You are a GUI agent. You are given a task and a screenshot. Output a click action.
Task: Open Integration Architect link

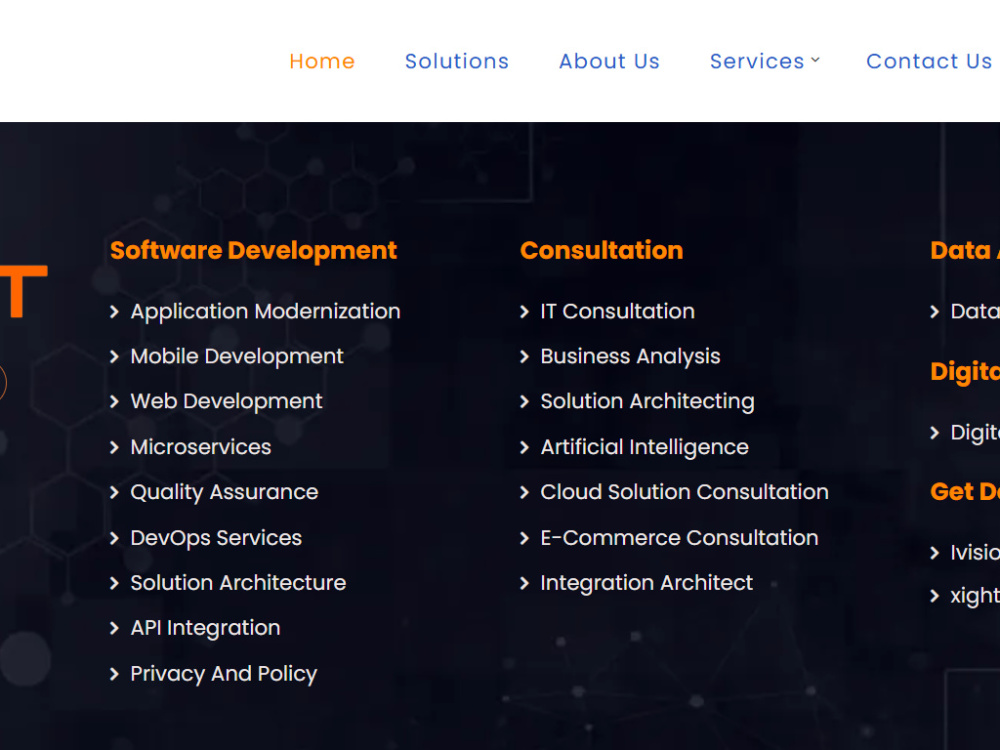pos(647,583)
